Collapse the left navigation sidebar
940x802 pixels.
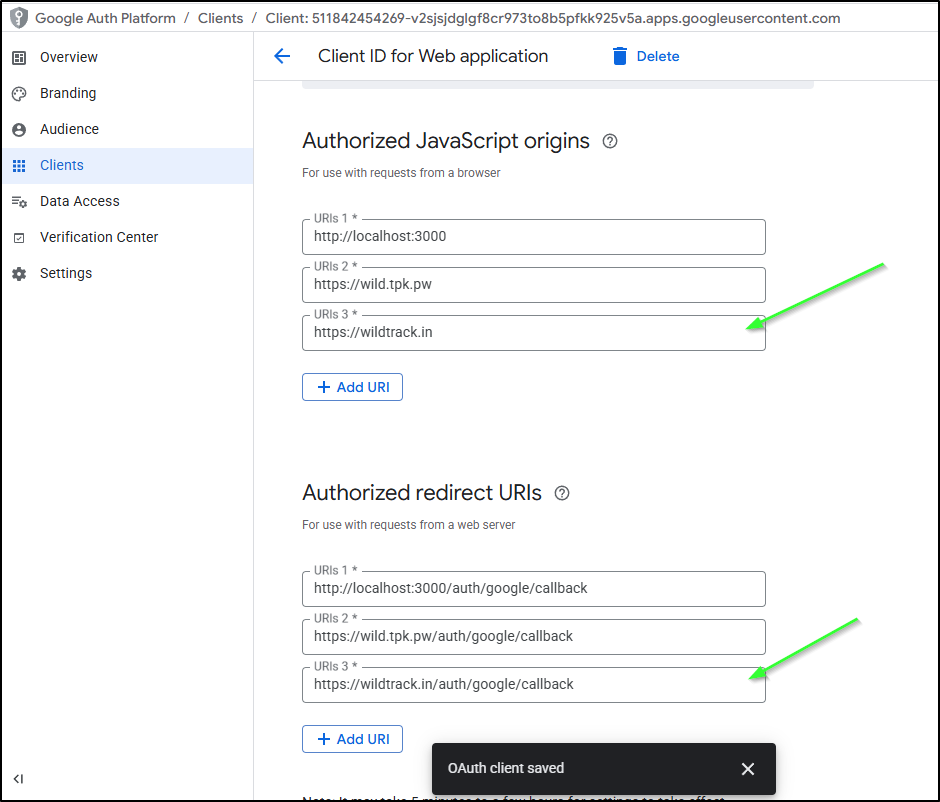(19, 779)
